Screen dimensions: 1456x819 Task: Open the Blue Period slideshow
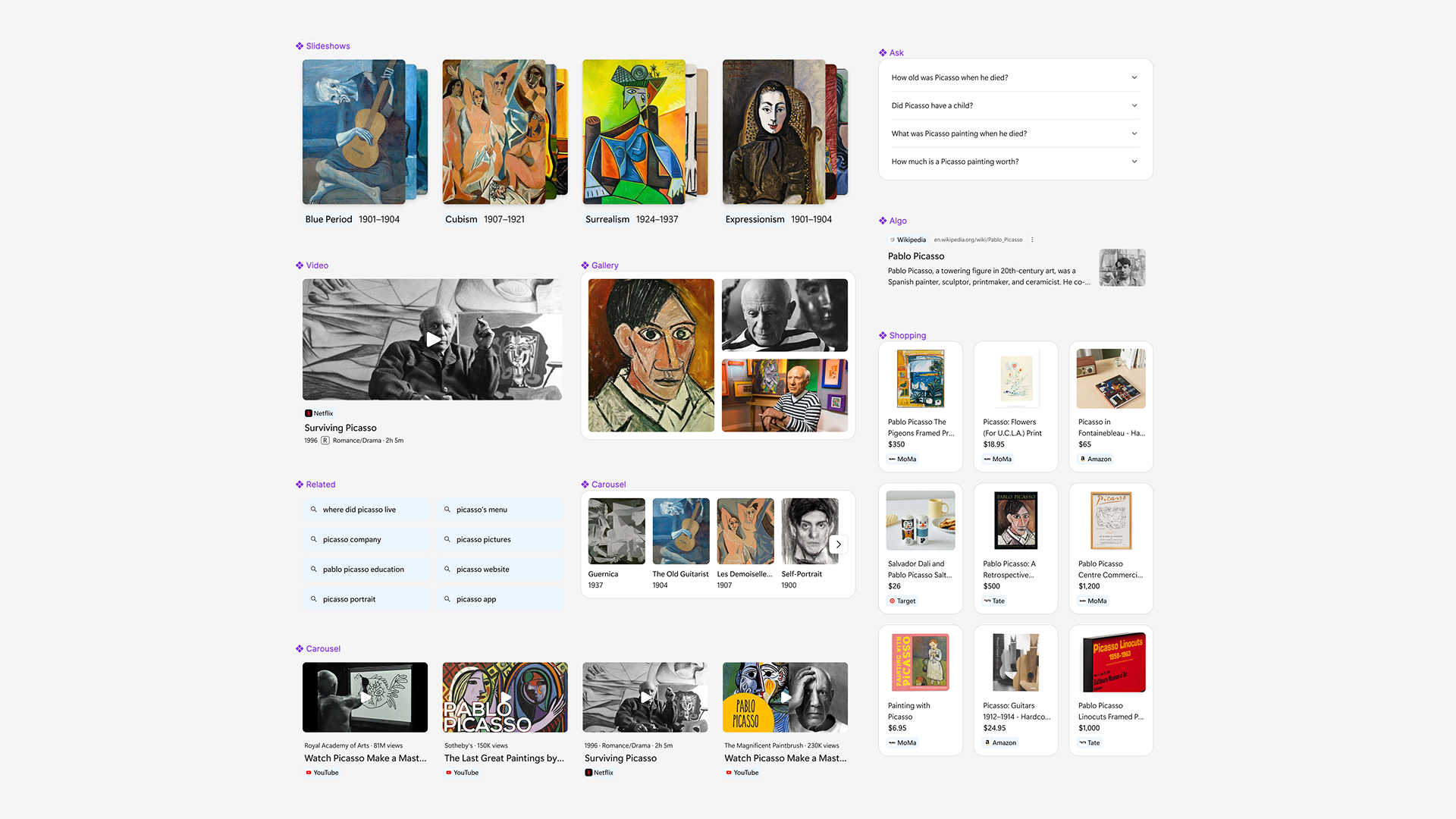(x=354, y=132)
